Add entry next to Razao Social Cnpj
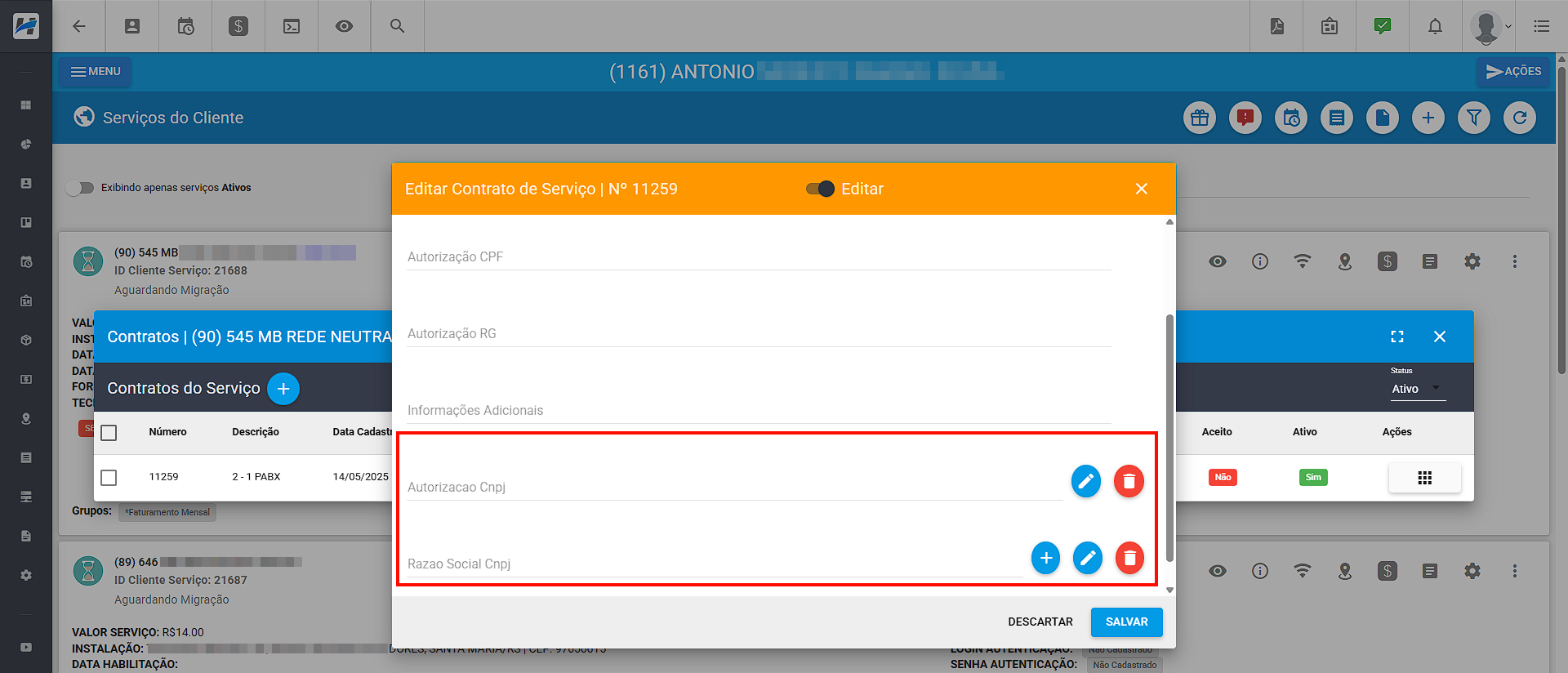Image resolution: width=1568 pixels, height=673 pixels. [1045, 558]
